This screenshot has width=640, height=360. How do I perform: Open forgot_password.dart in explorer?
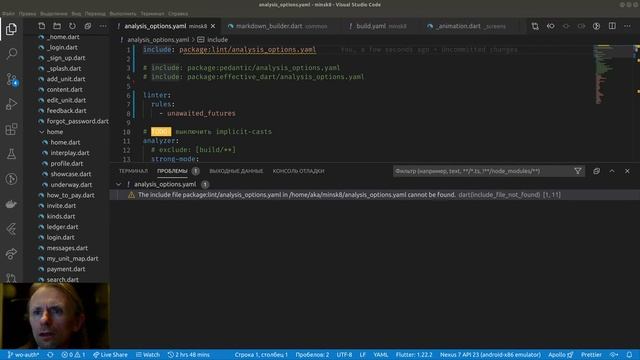(x=78, y=121)
